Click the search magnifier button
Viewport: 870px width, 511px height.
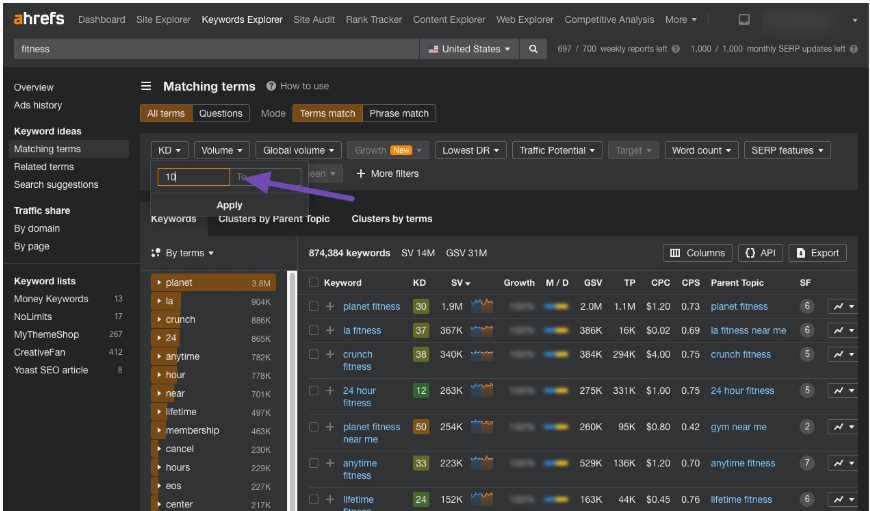tap(533, 49)
